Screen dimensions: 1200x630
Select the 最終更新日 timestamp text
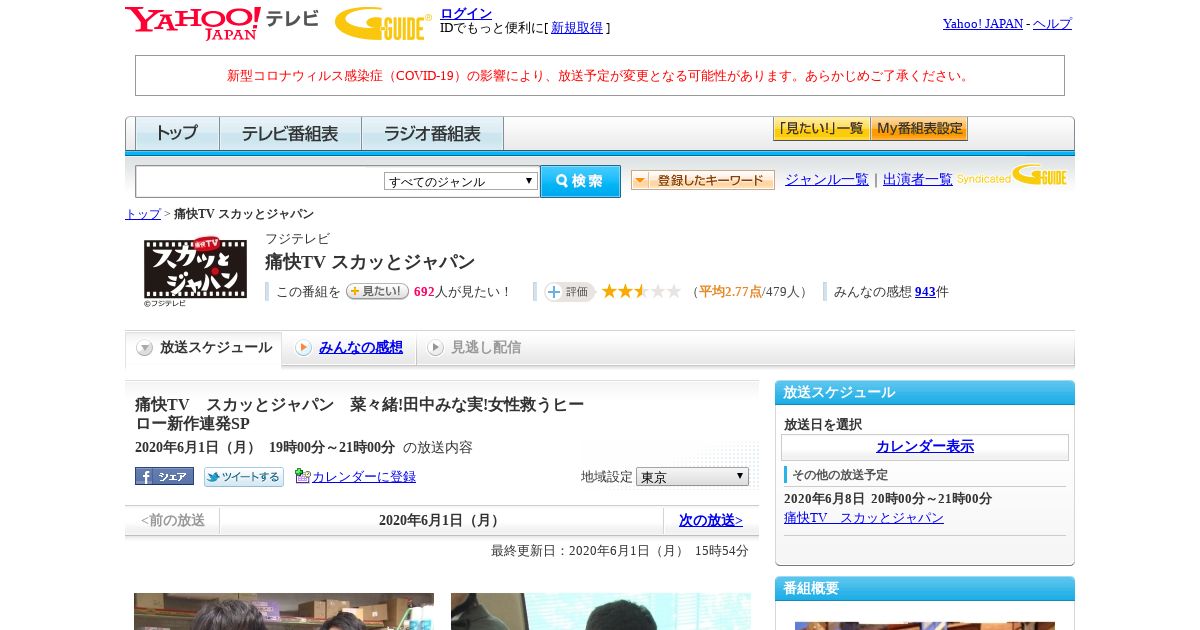620,551
